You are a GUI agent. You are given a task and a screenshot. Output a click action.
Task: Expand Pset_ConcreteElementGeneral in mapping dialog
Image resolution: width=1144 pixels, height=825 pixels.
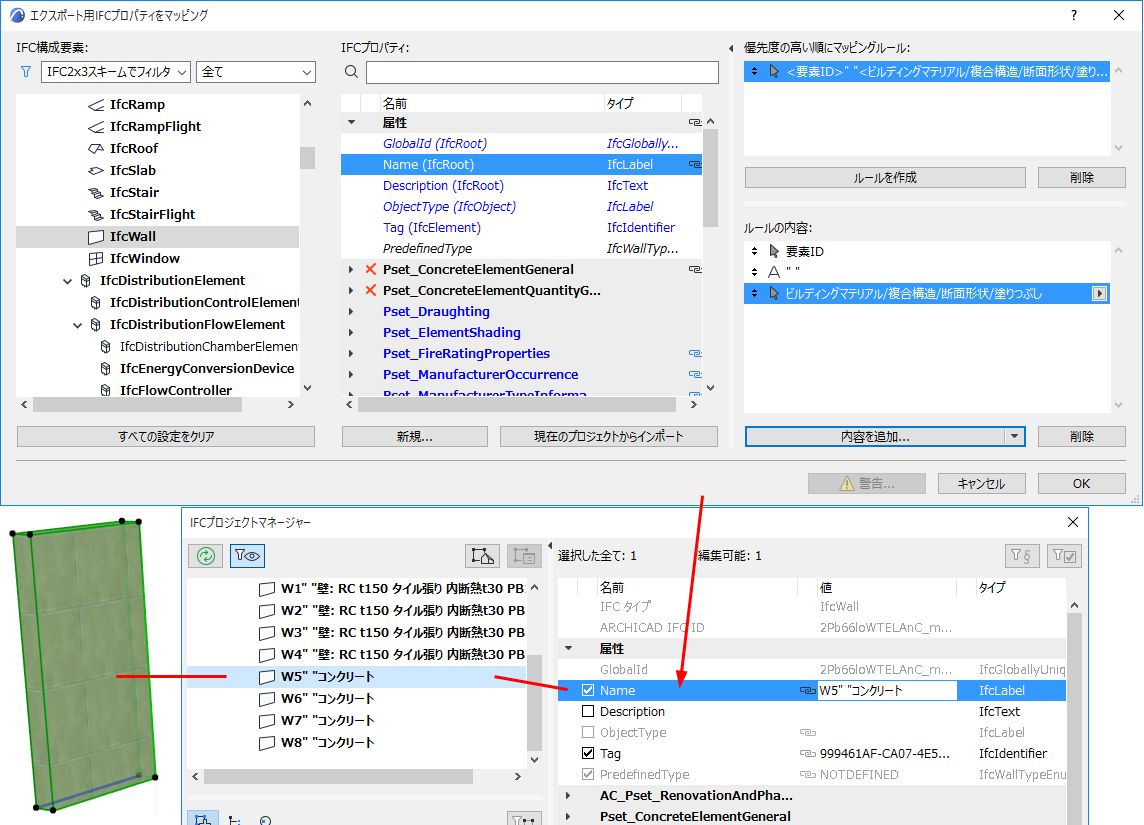pos(352,270)
